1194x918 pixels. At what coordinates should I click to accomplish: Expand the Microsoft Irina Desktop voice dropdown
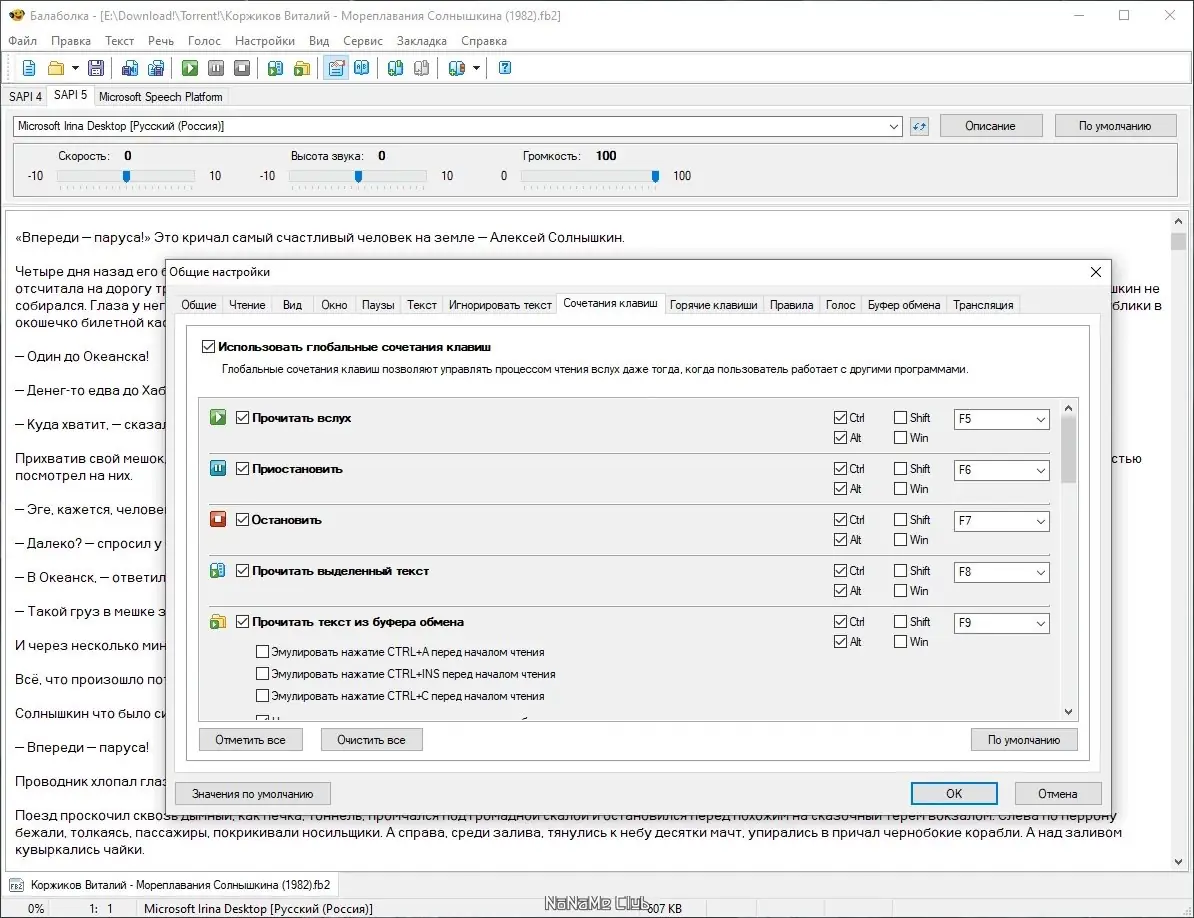tap(894, 126)
